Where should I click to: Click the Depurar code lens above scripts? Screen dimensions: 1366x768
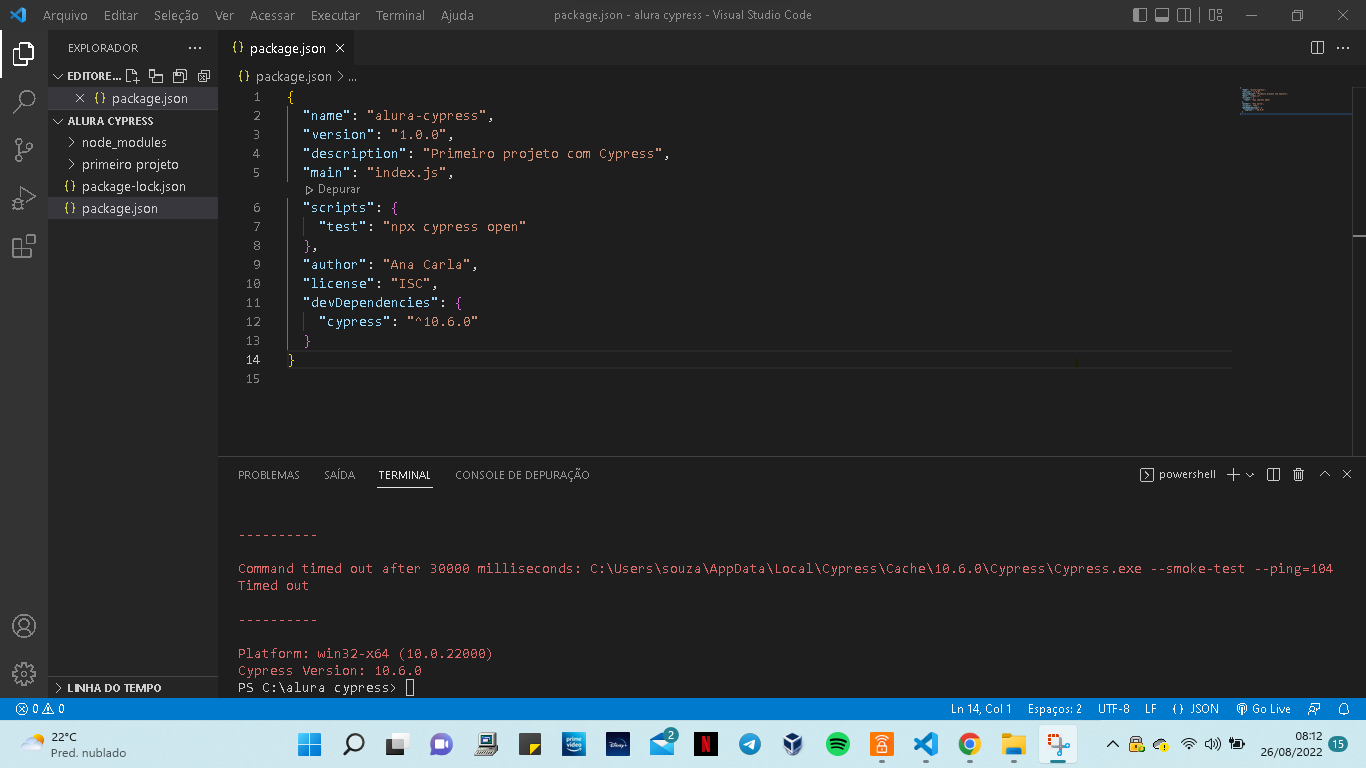[333, 189]
